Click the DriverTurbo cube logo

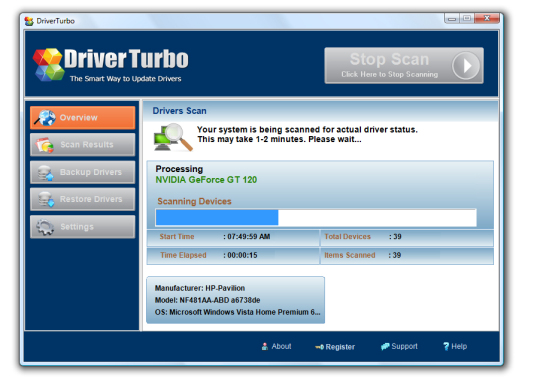point(49,64)
